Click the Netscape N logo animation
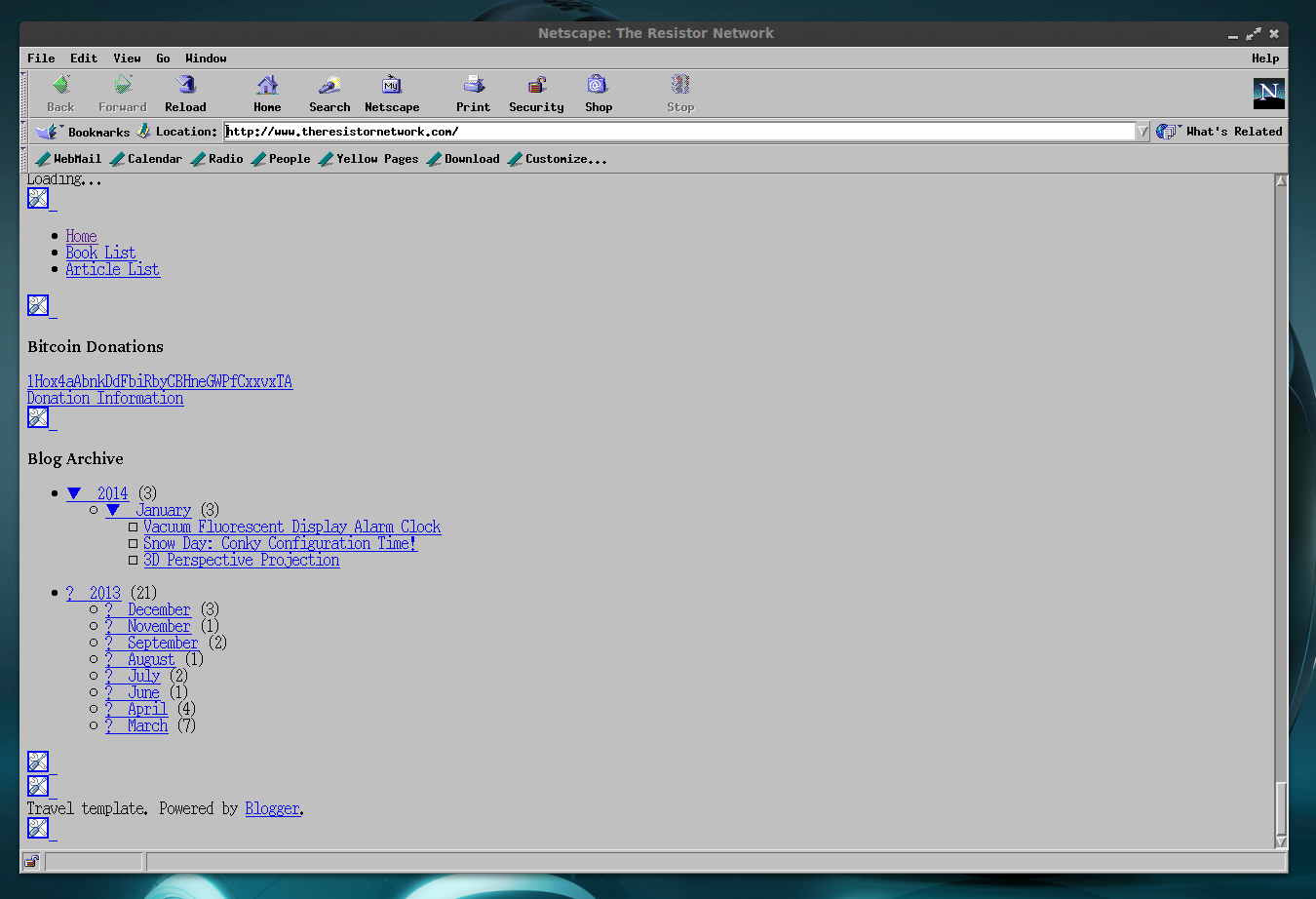This screenshot has width=1316, height=899. [1268, 94]
